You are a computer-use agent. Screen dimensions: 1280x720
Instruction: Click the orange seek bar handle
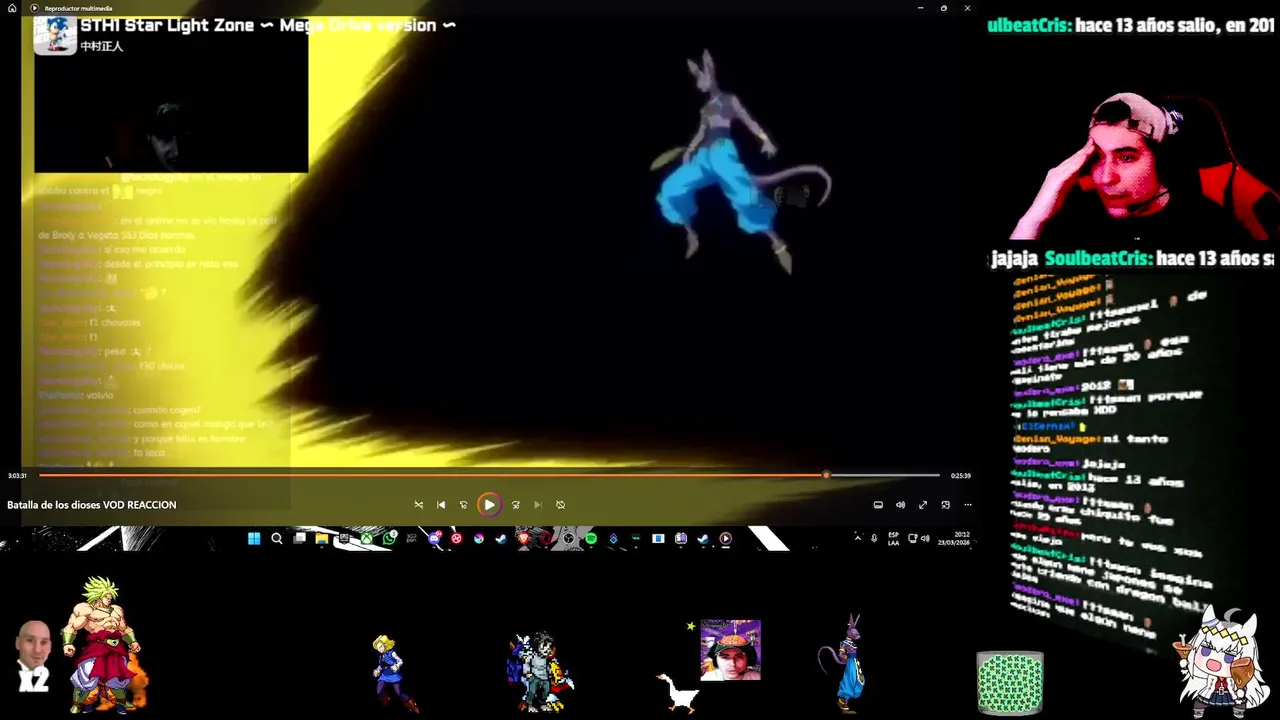[826, 475]
